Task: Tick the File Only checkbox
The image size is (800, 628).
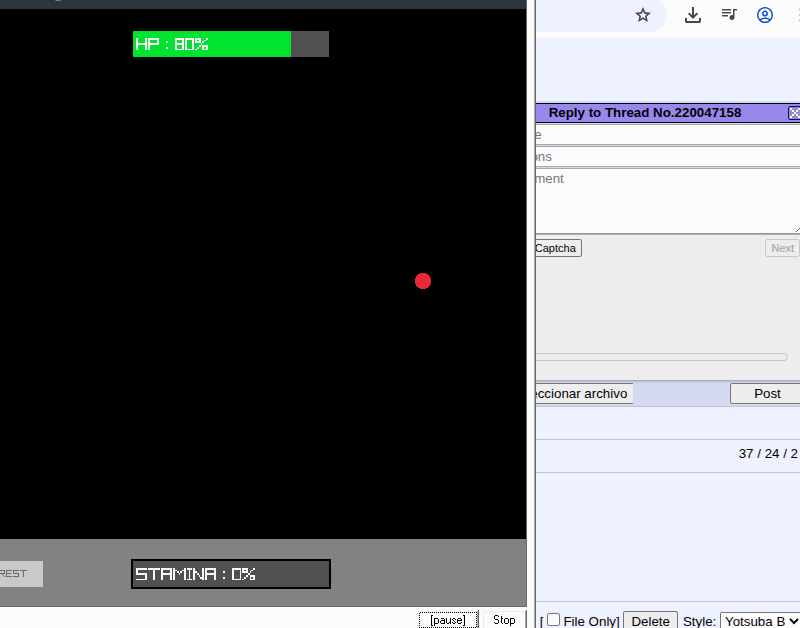Action: coord(553,620)
